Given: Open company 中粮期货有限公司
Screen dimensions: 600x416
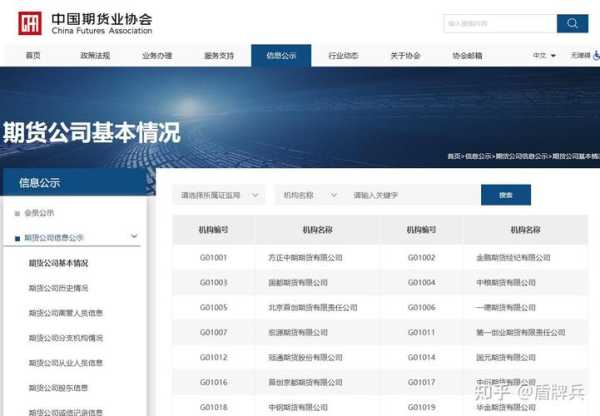Looking at the screenshot, I should coord(505,282).
